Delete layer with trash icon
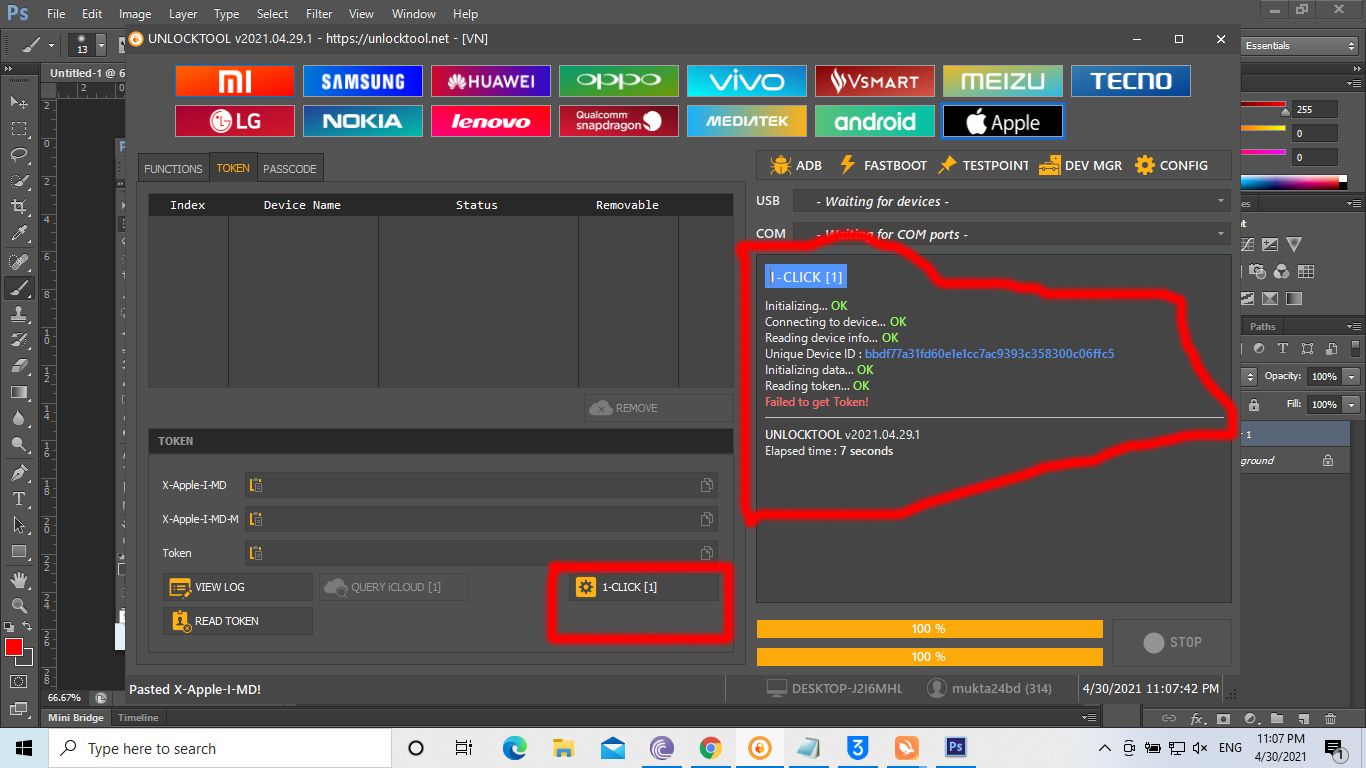Image resolution: width=1366 pixels, height=768 pixels. click(1330, 718)
